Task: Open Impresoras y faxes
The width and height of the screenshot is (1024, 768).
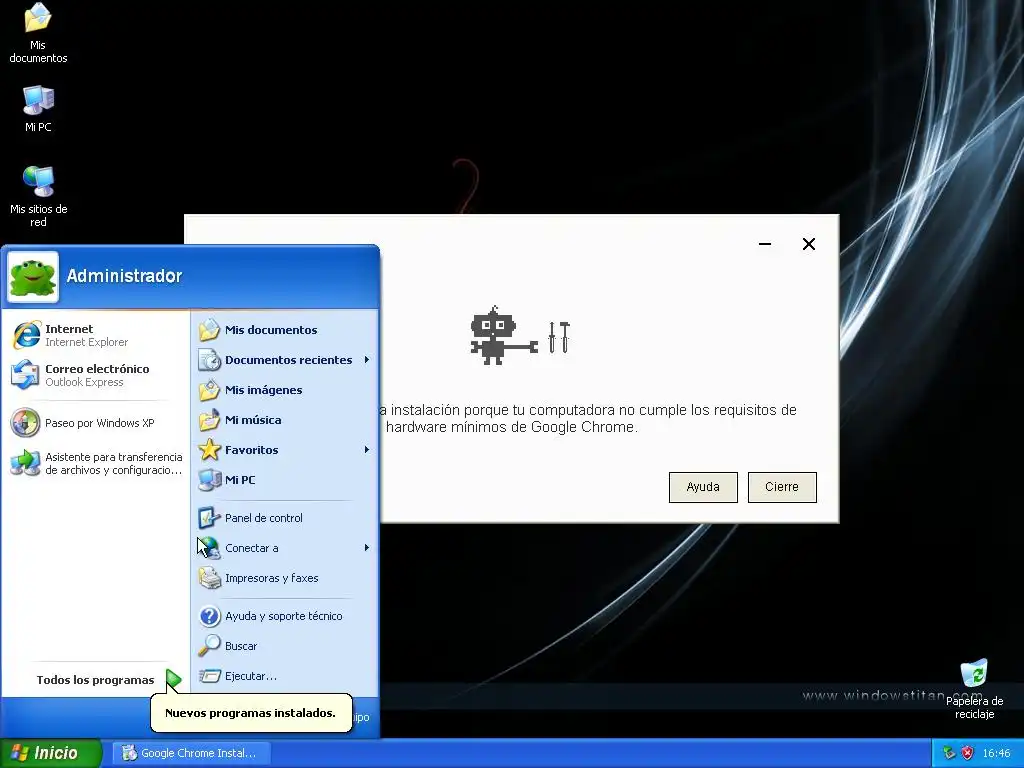Action: (285, 578)
